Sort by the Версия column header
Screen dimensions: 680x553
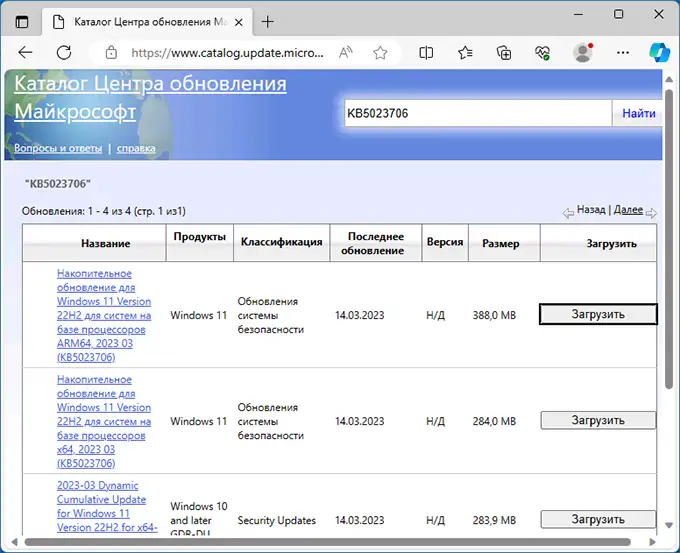445,242
